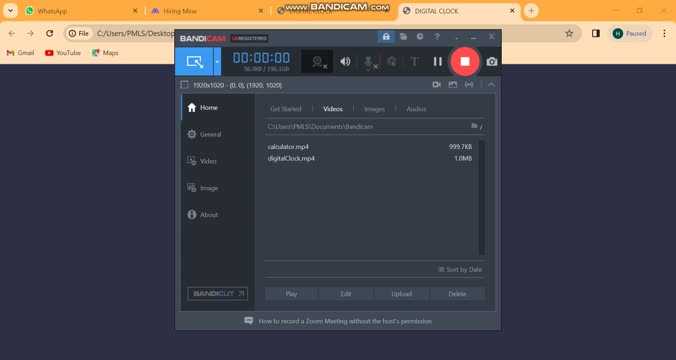
Task: Stop the recording with the red button
Action: point(465,61)
